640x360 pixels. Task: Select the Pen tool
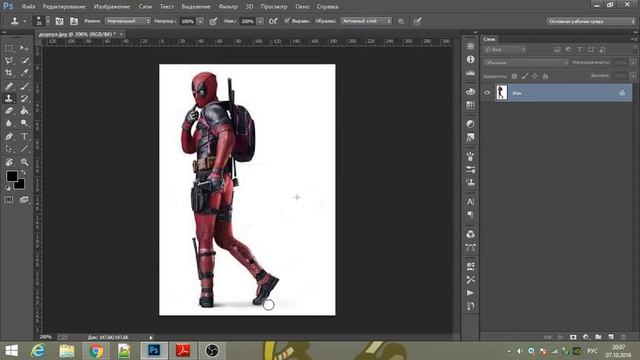click(x=9, y=136)
